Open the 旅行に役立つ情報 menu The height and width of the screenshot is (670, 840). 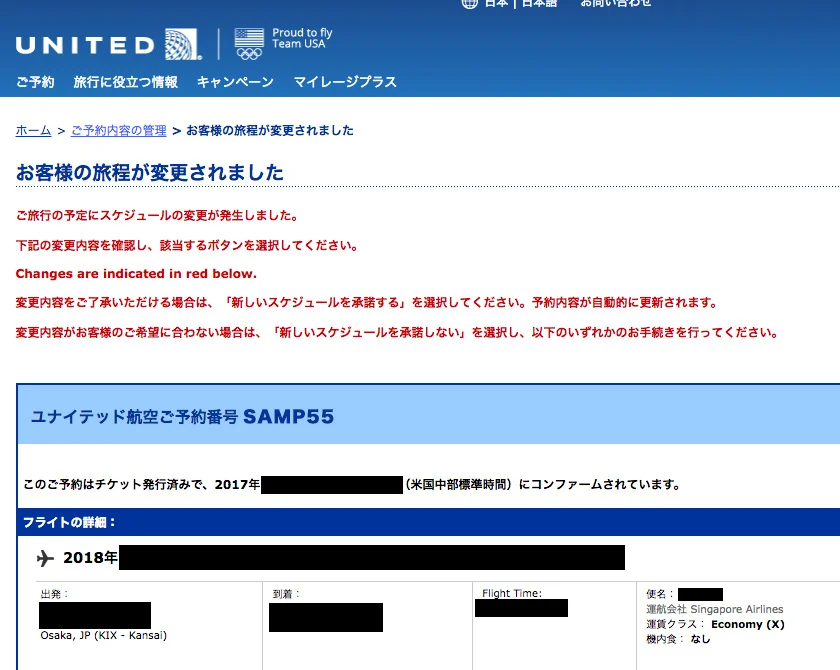tap(125, 82)
